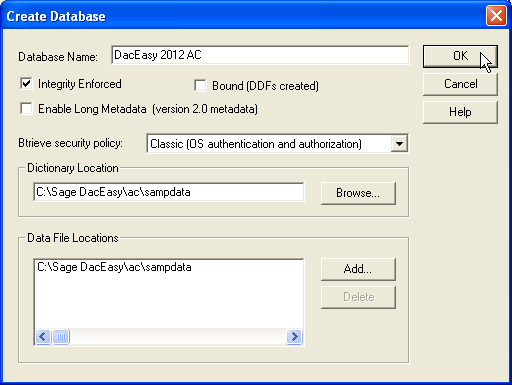Close the Create Database window

pyautogui.click(x=496, y=16)
